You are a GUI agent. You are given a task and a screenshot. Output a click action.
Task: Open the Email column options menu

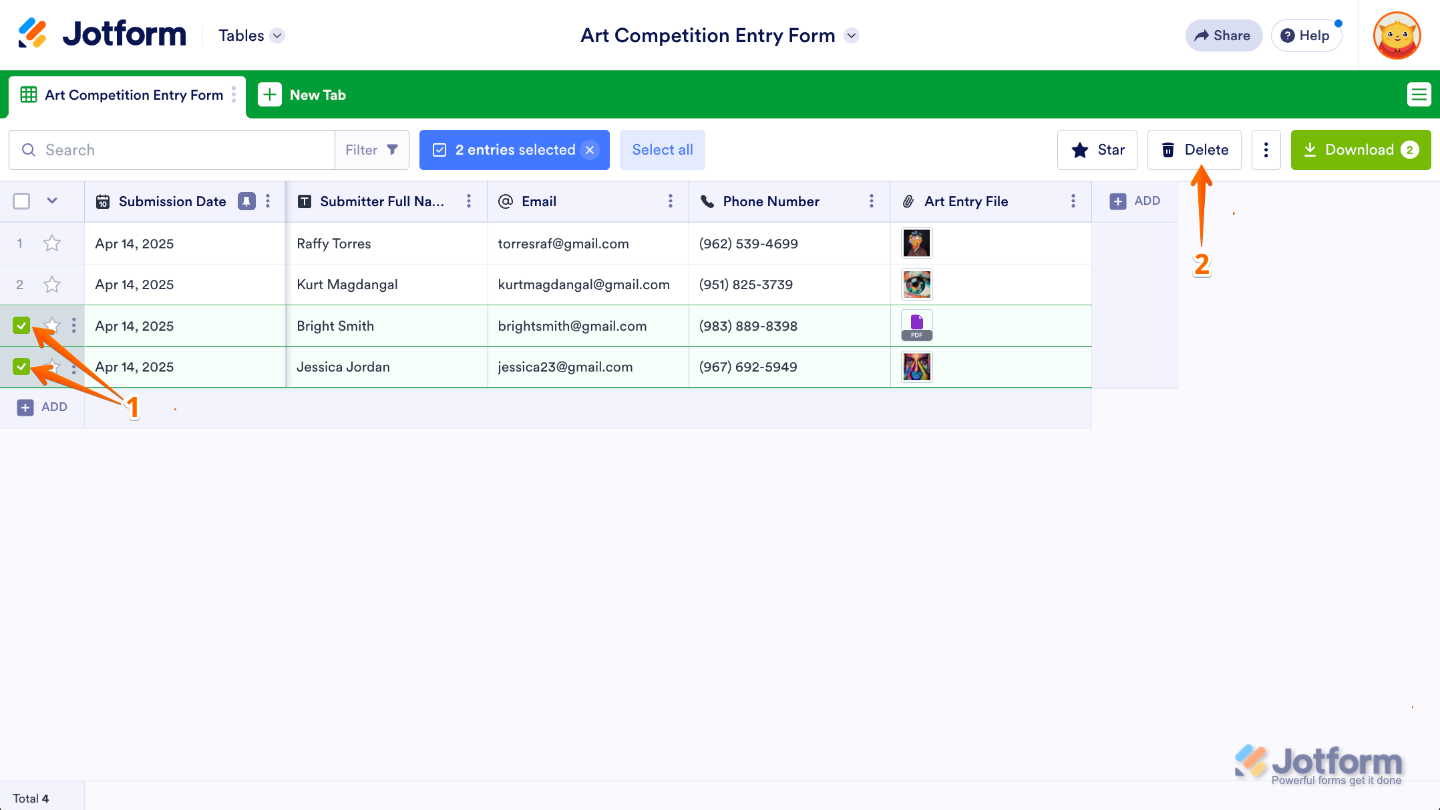click(671, 201)
